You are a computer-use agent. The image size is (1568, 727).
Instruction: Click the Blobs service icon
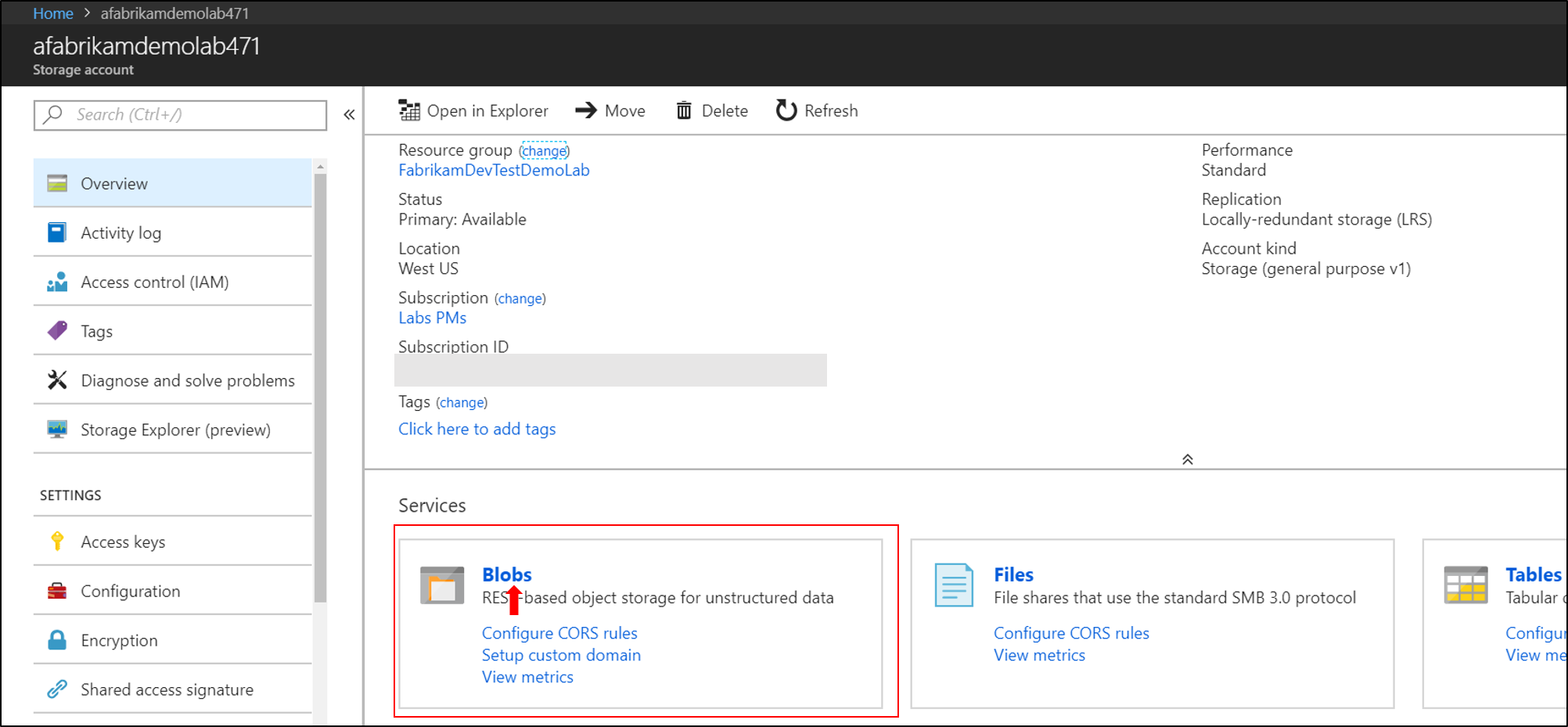point(442,585)
